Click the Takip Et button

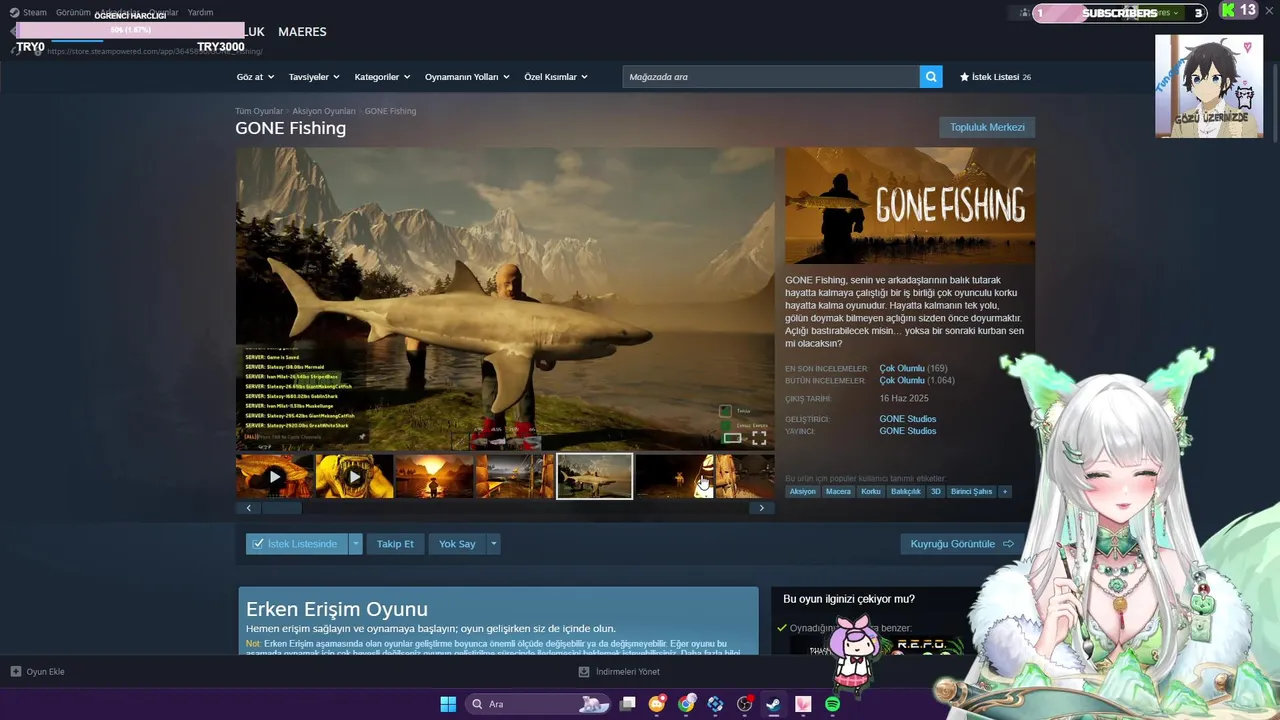pyautogui.click(x=395, y=544)
